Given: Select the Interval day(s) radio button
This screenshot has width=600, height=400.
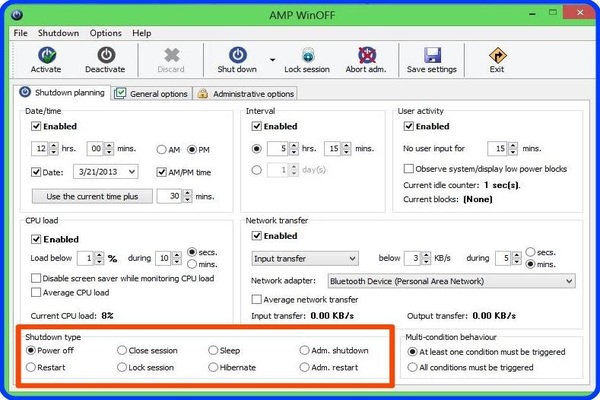Looking at the screenshot, I should [x=256, y=170].
